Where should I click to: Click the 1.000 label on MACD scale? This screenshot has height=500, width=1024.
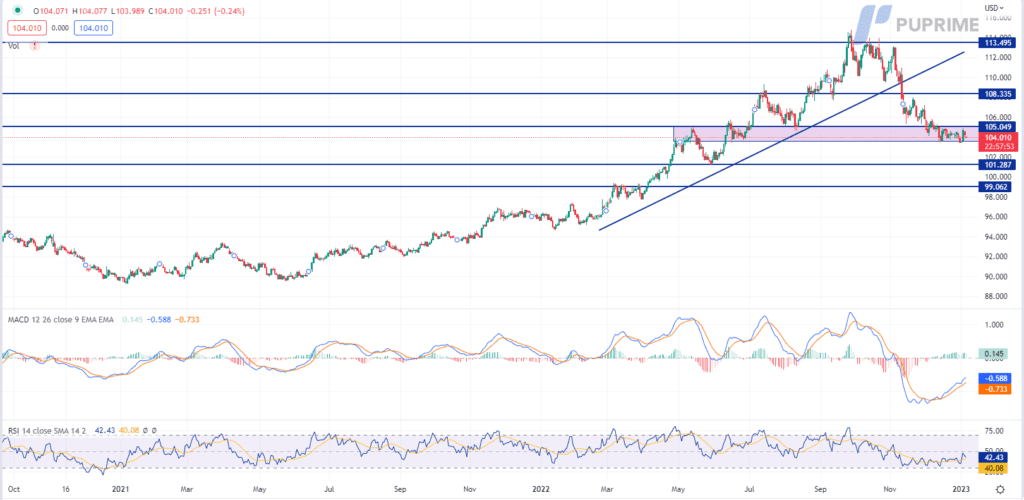[994, 324]
